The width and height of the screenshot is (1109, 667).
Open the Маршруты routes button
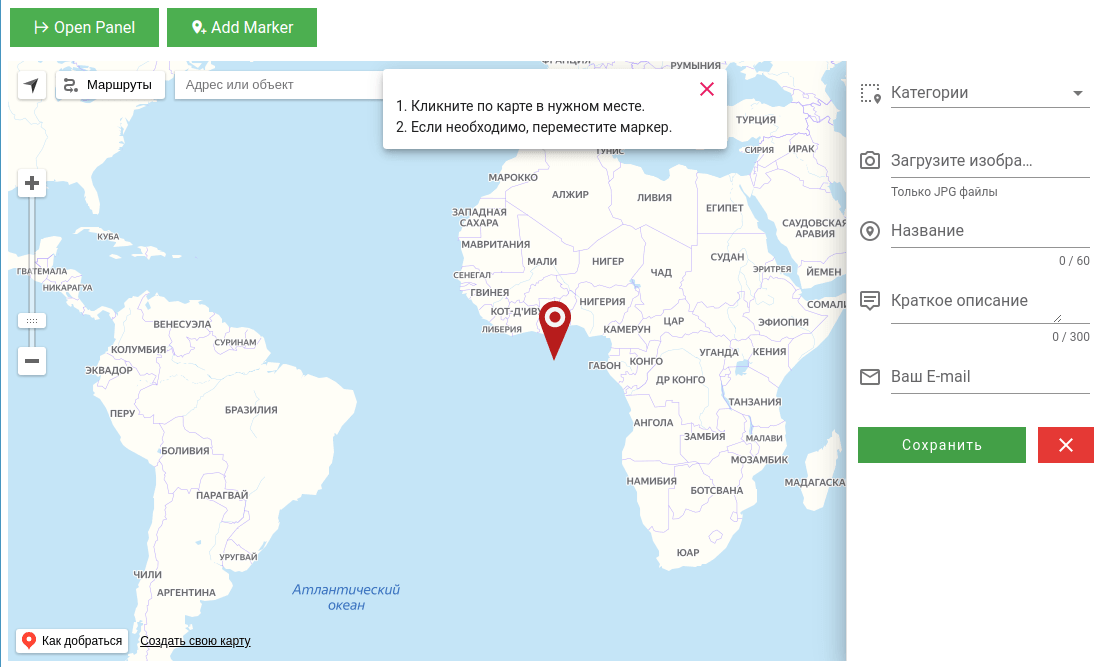coord(110,85)
